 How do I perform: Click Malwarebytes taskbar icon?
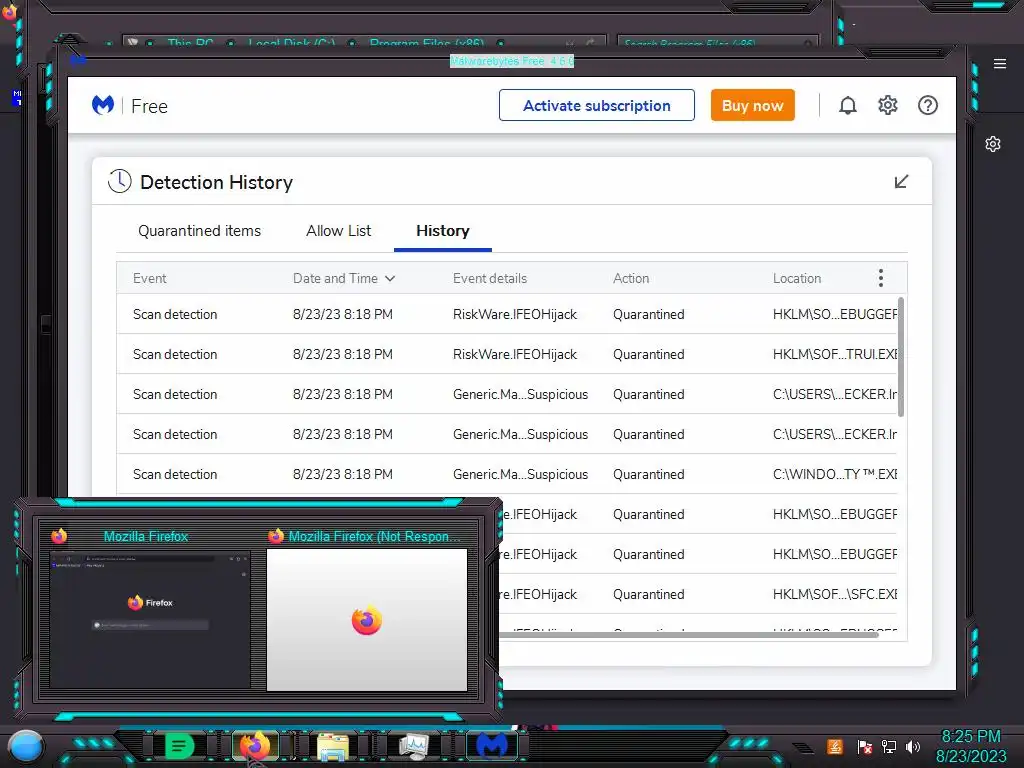click(x=492, y=746)
